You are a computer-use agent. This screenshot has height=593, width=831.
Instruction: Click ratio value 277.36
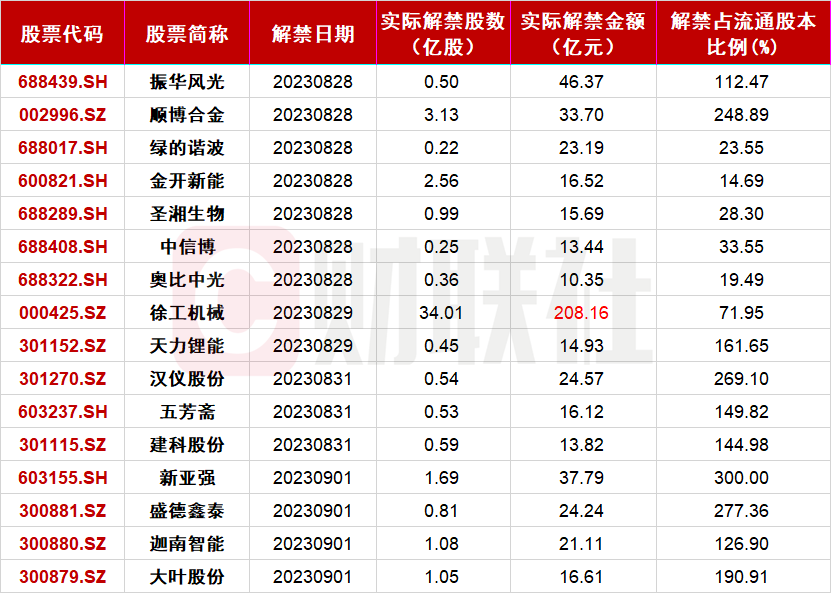click(741, 510)
